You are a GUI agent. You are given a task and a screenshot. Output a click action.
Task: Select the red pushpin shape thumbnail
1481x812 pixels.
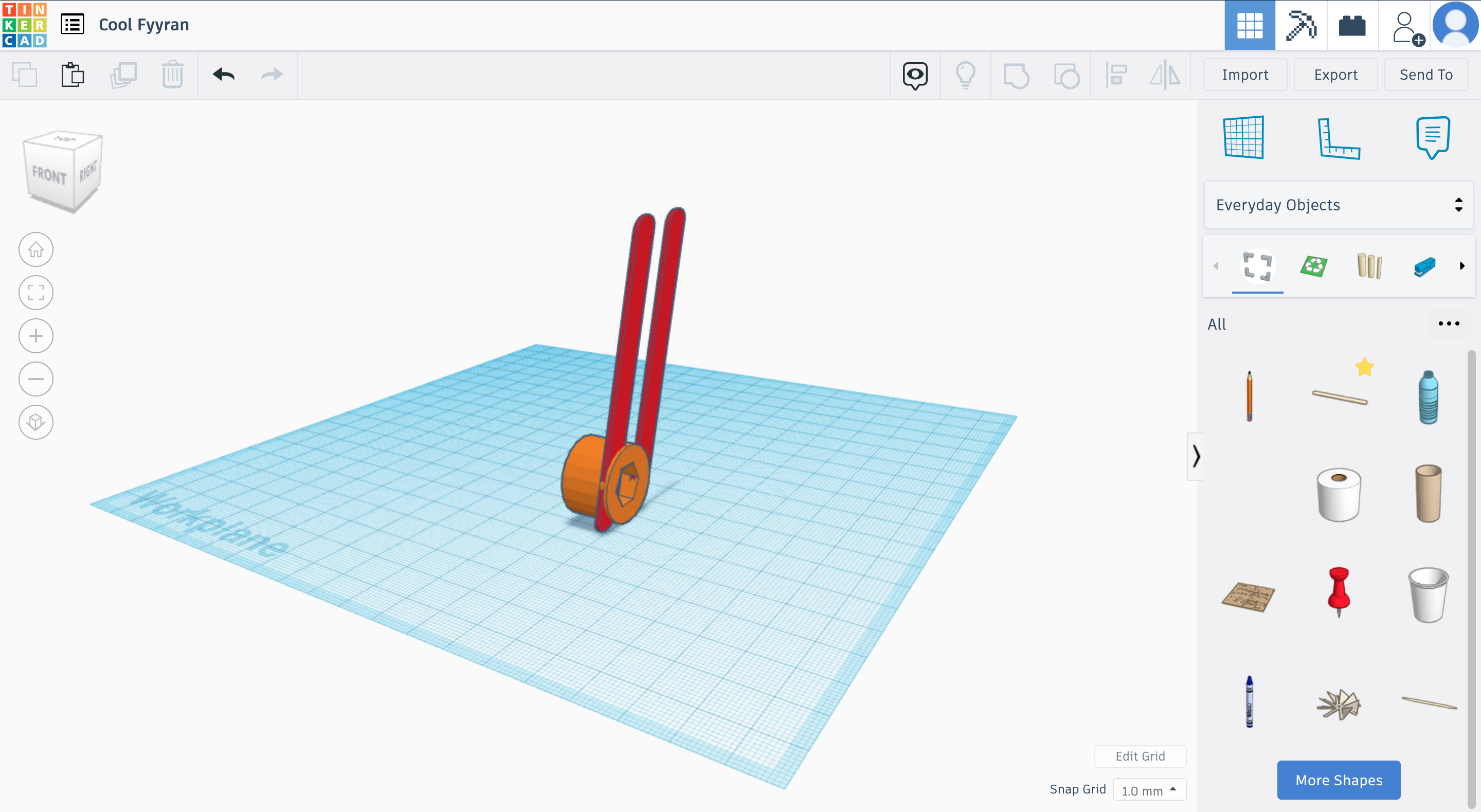pyautogui.click(x=1339, y=592)
